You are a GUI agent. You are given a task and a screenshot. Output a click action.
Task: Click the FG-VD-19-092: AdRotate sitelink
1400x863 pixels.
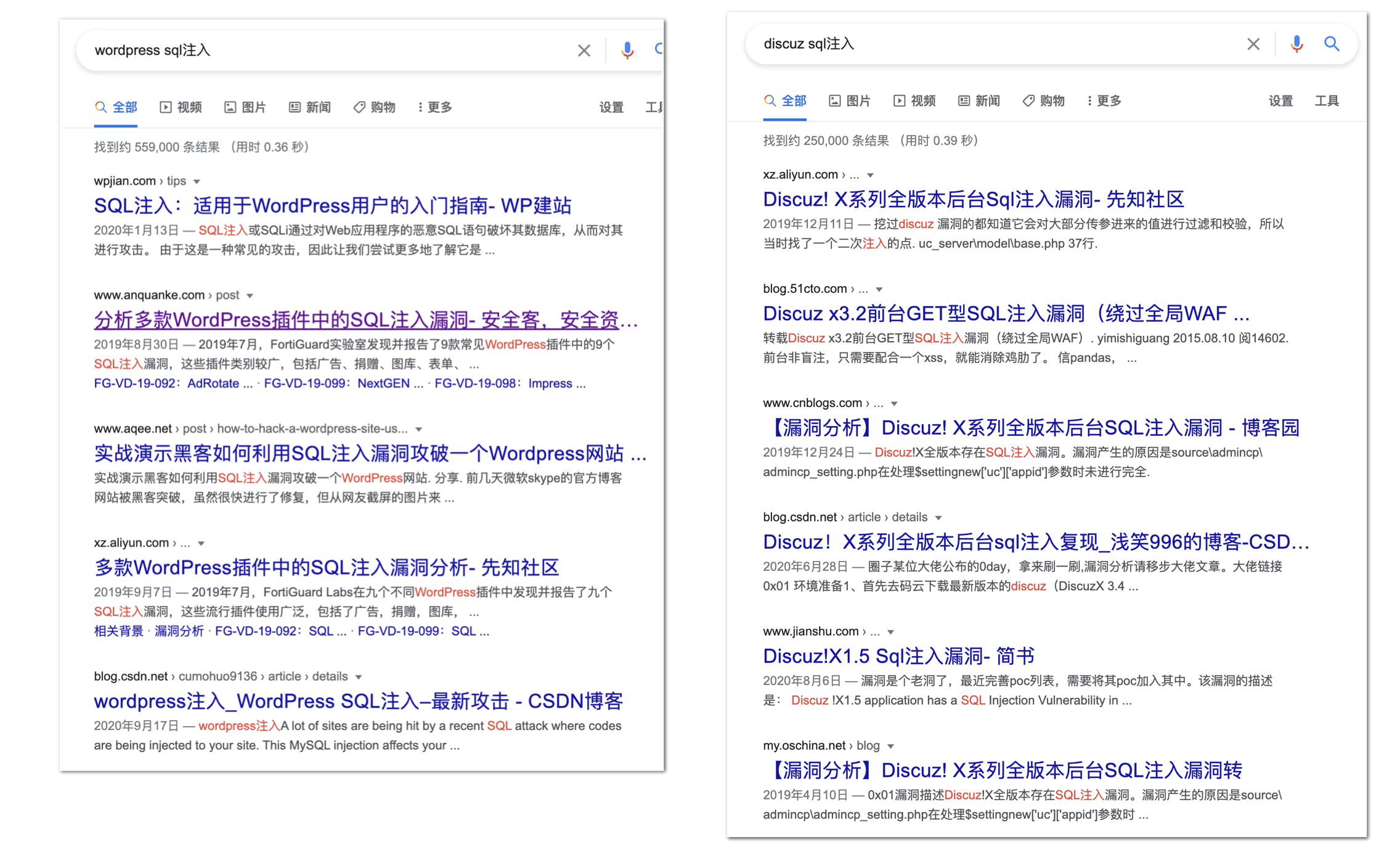coord(173,383)
